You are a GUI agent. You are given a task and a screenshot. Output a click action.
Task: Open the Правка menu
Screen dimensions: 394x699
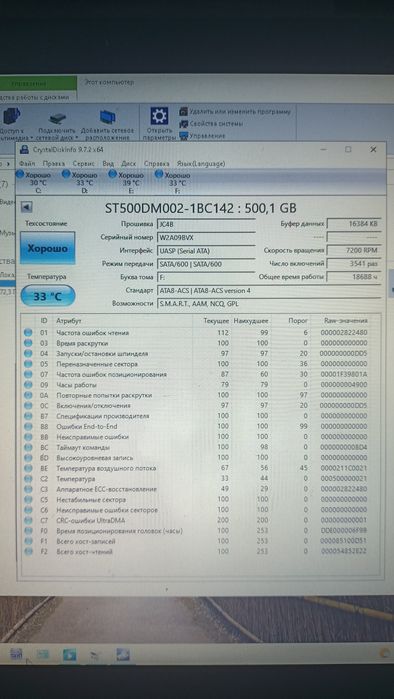[53, 164]
